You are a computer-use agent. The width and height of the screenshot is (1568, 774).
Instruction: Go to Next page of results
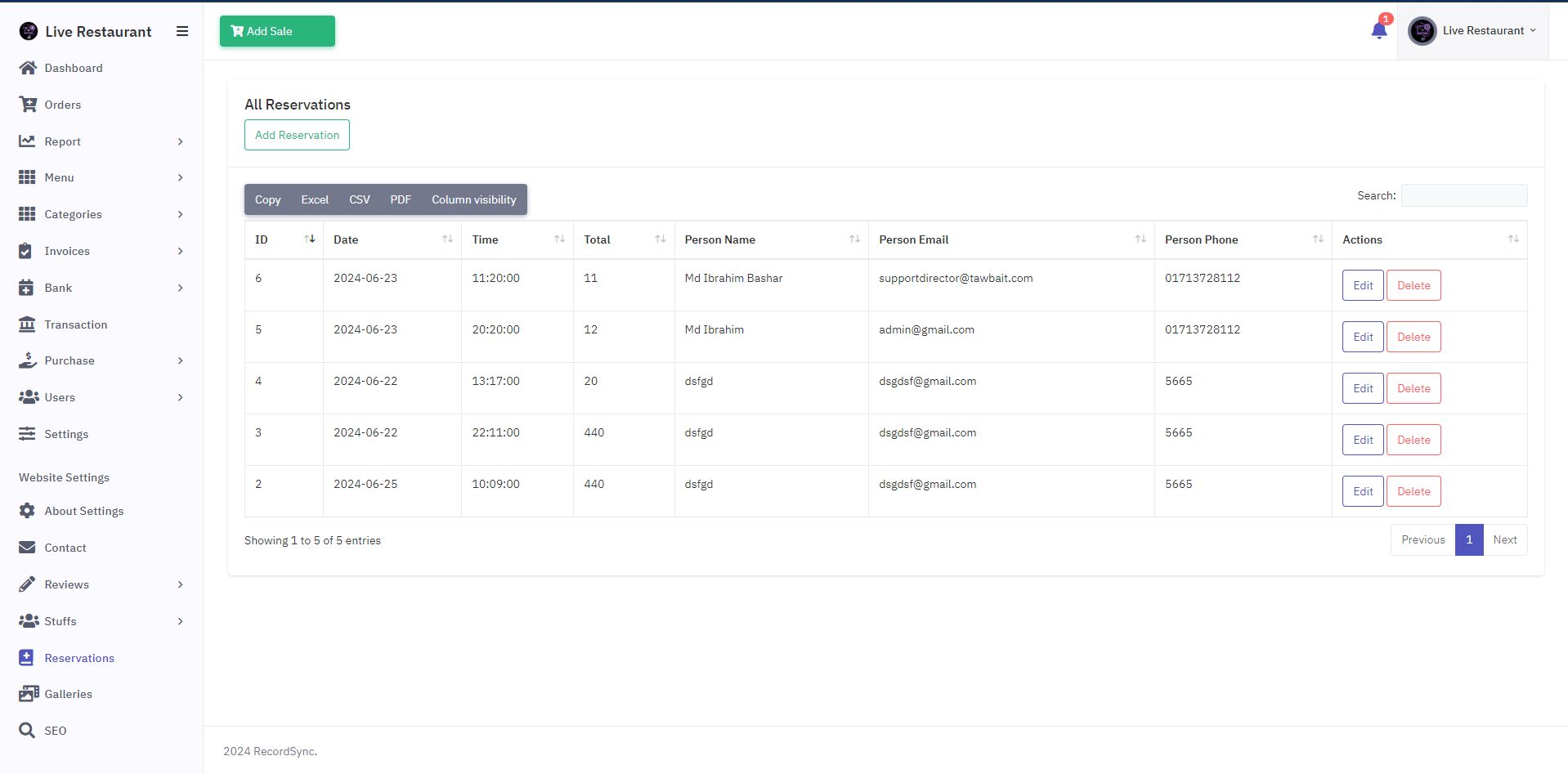click(x=1505, y=539)
